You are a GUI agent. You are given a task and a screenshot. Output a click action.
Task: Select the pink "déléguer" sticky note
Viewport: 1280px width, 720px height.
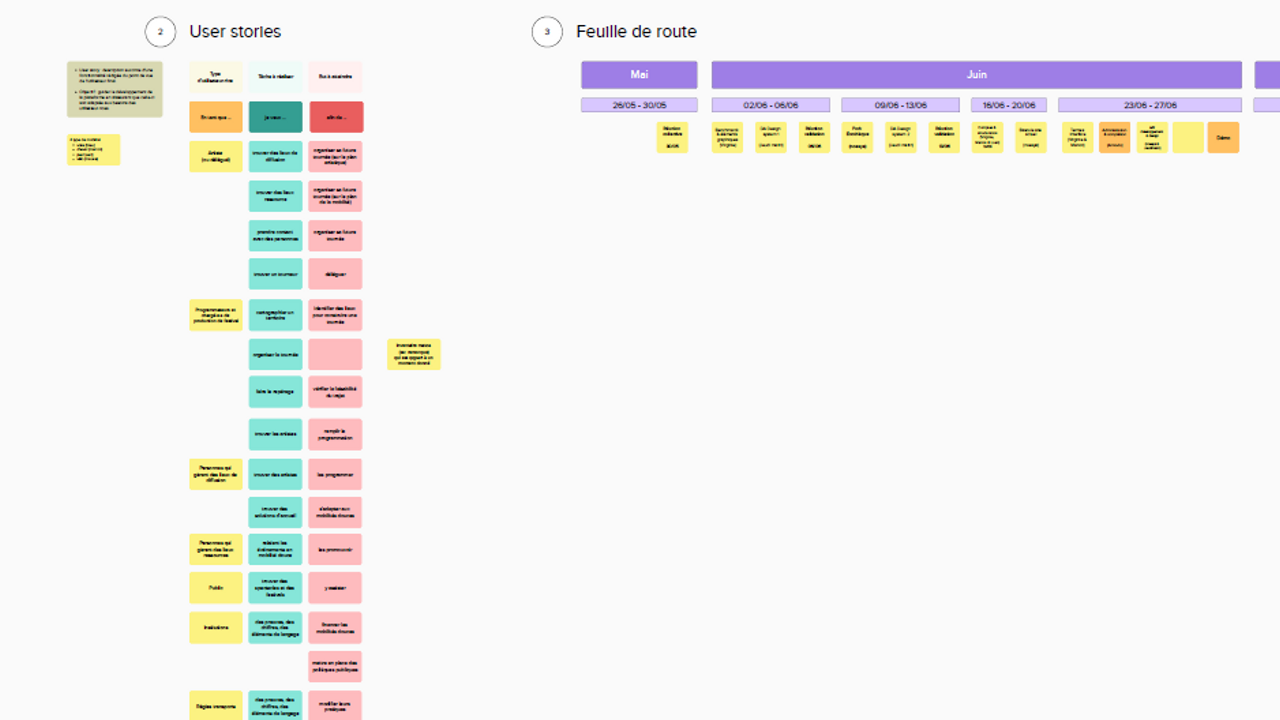coord(335,274)
